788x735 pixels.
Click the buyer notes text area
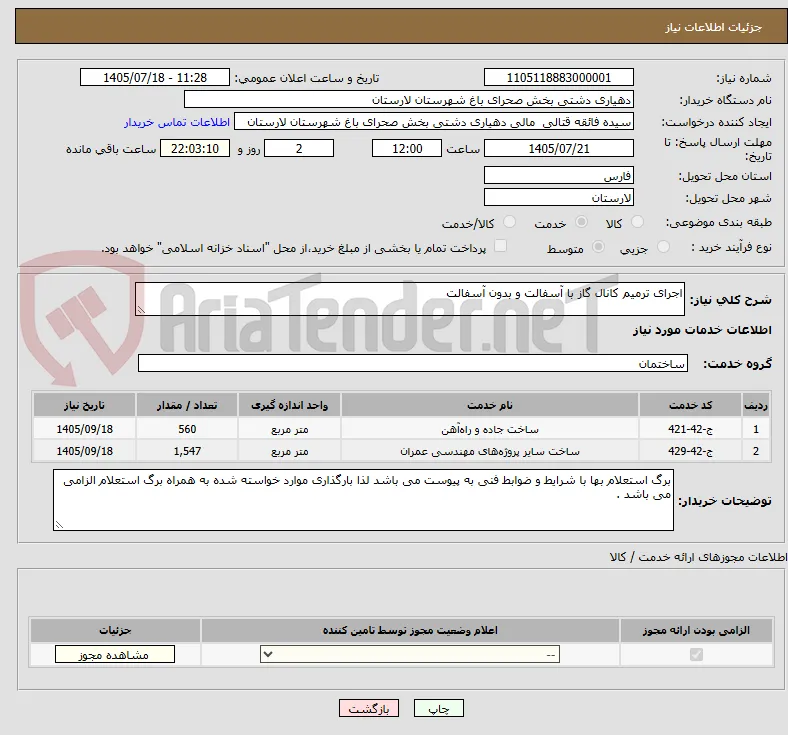point(363,500)
